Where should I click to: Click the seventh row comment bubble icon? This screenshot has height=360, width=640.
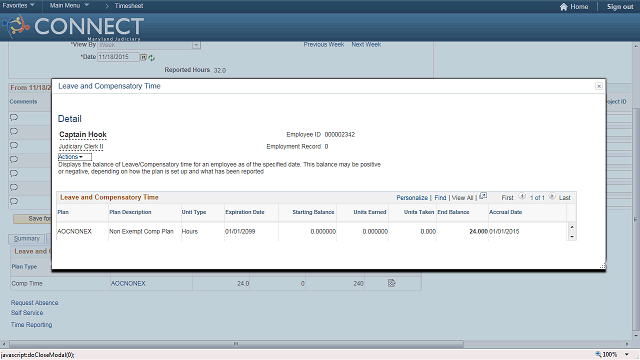tap(14, 201)
